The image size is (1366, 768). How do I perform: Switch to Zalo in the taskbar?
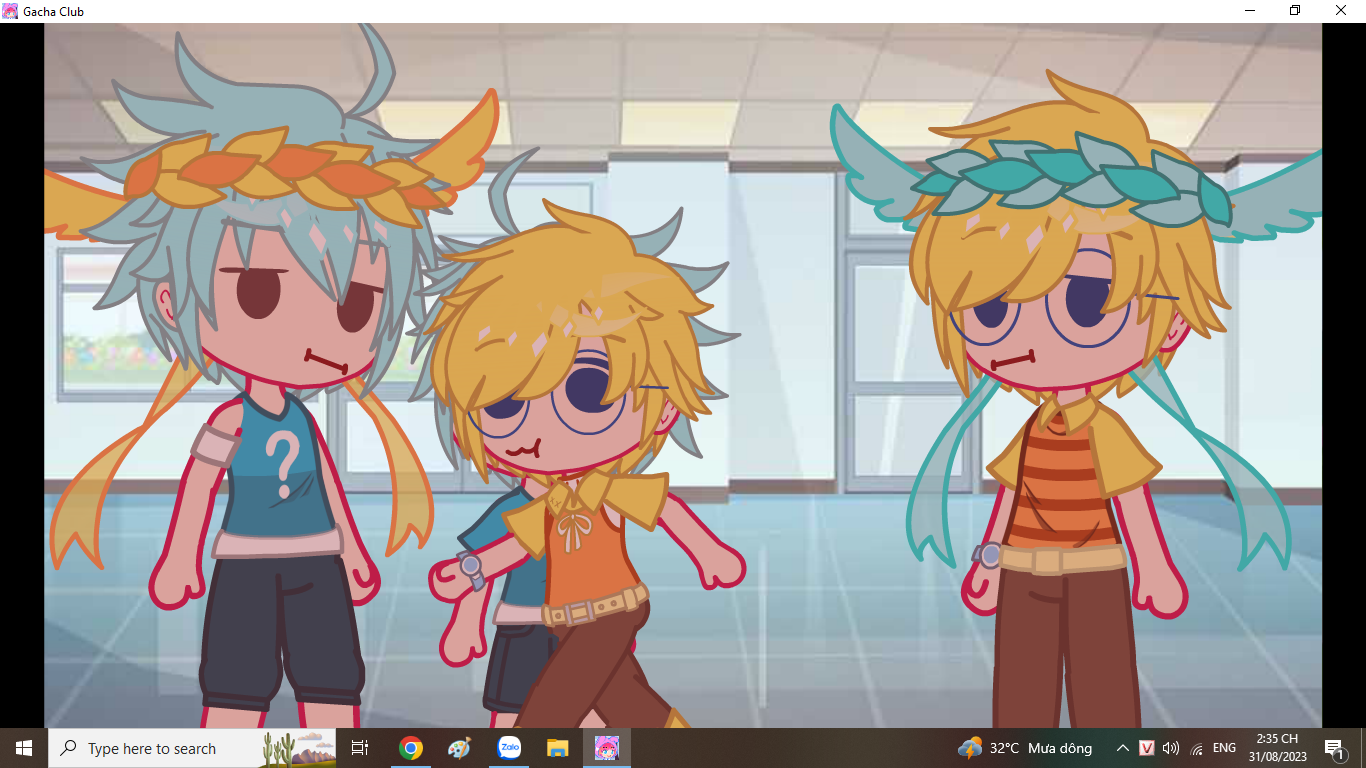[x=509, y=748]
